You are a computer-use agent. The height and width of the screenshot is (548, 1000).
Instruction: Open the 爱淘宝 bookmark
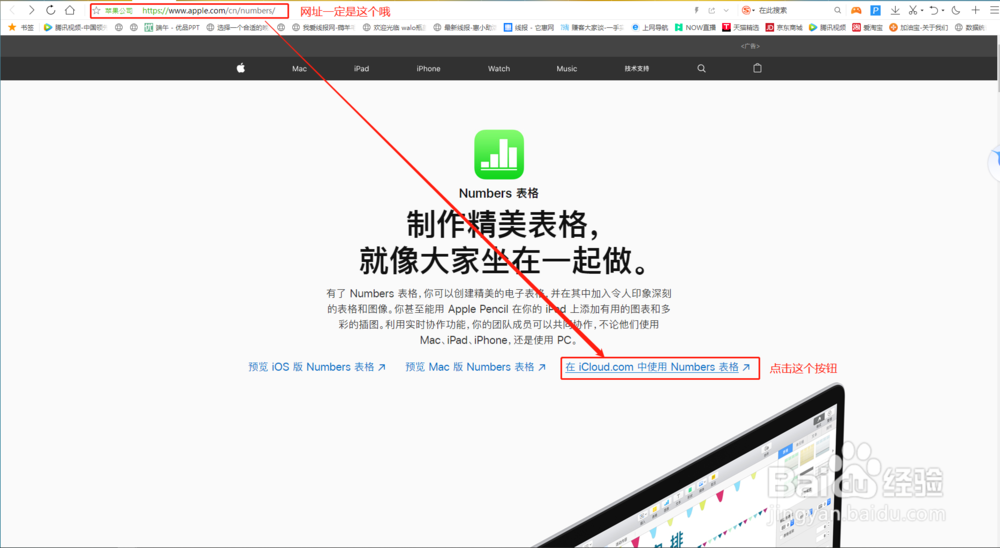(x=867, y=27)
